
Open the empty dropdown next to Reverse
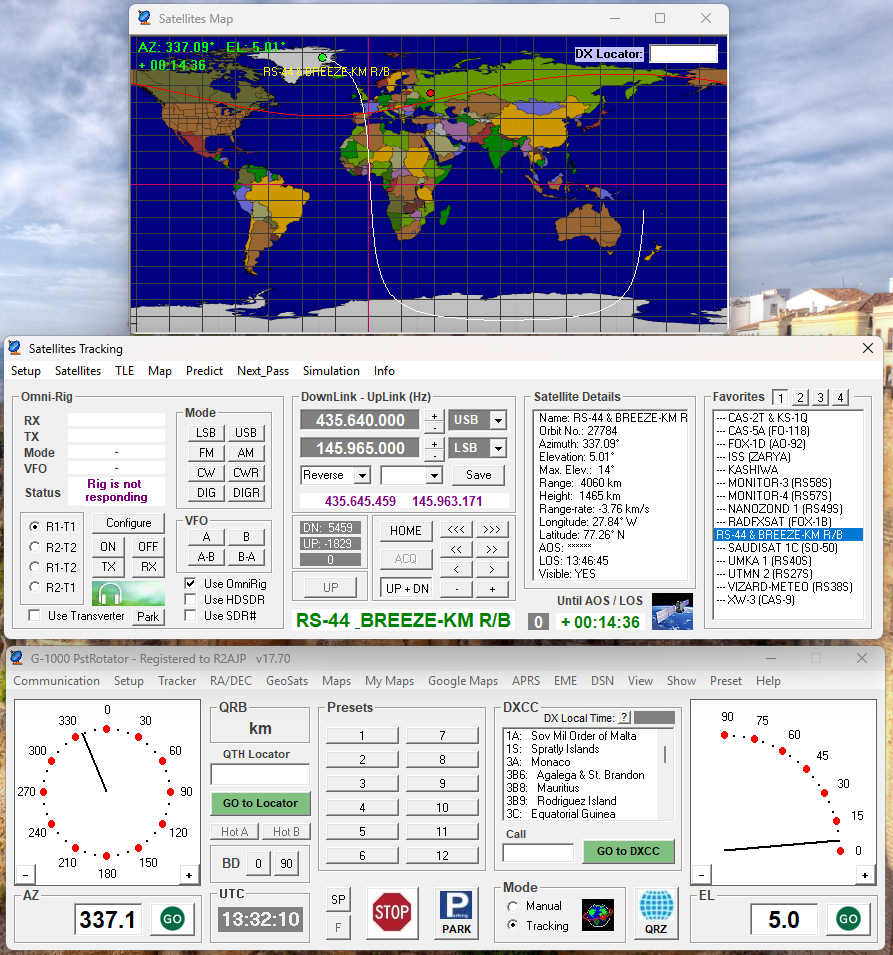click(434, 475)
